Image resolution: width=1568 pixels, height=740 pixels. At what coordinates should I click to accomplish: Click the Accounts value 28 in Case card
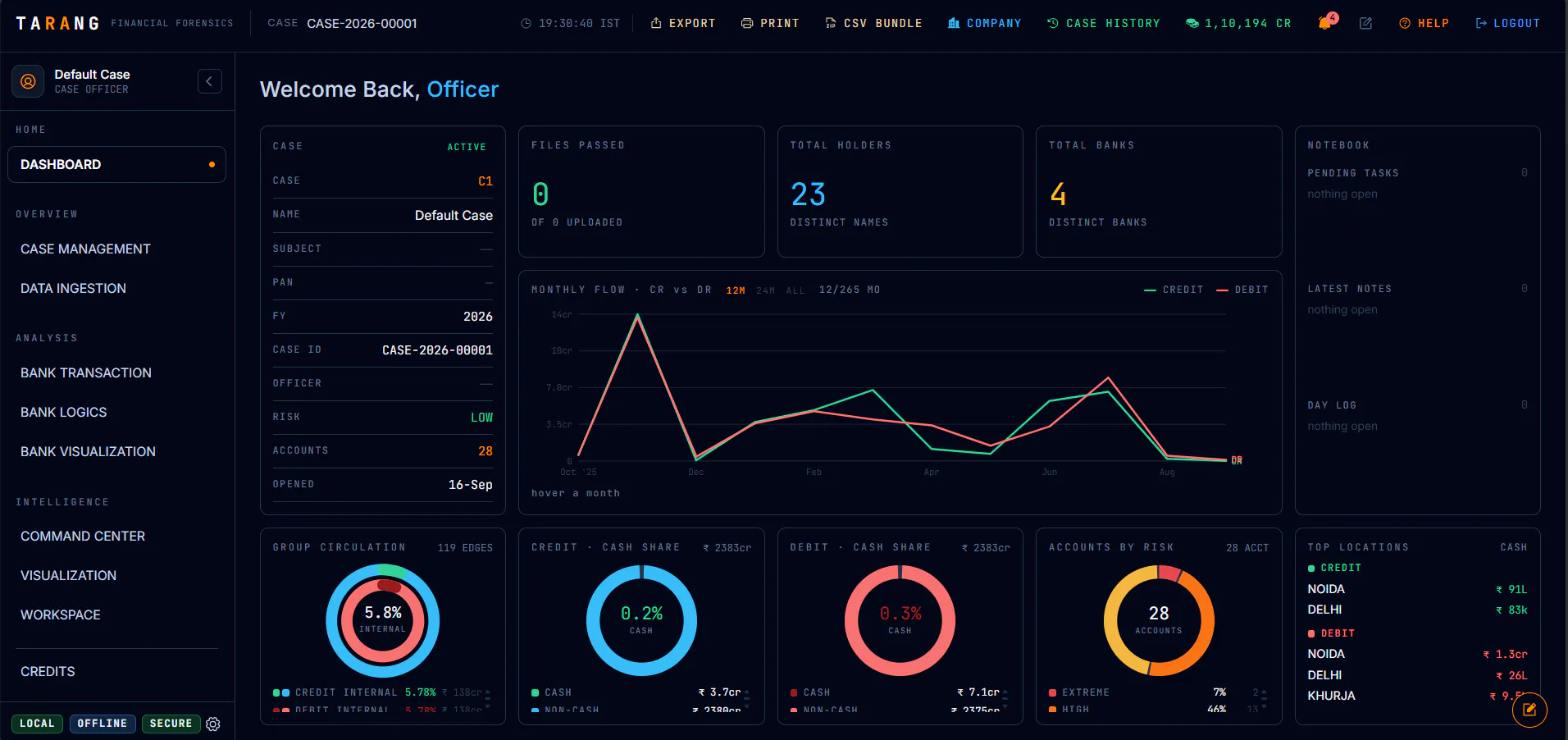click(485, 451)
